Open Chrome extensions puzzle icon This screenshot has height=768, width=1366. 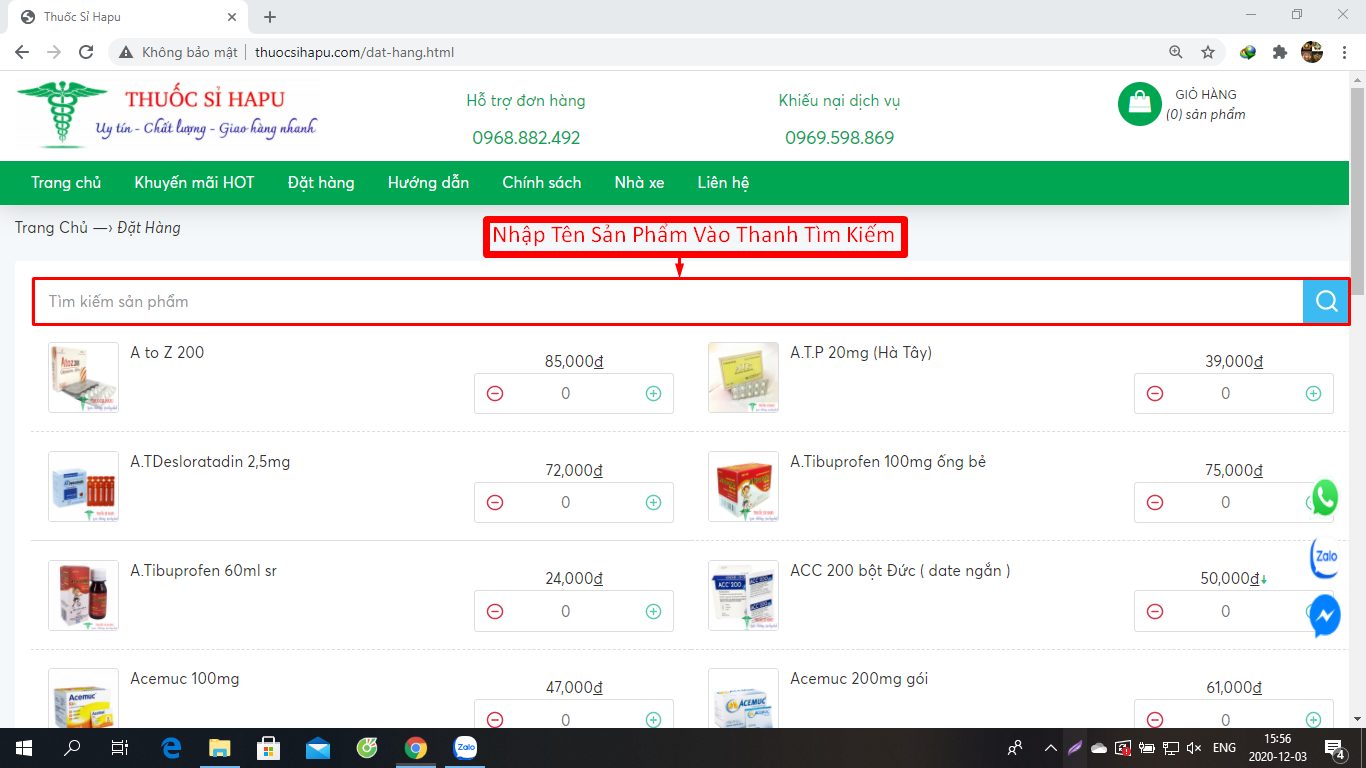1279,52
